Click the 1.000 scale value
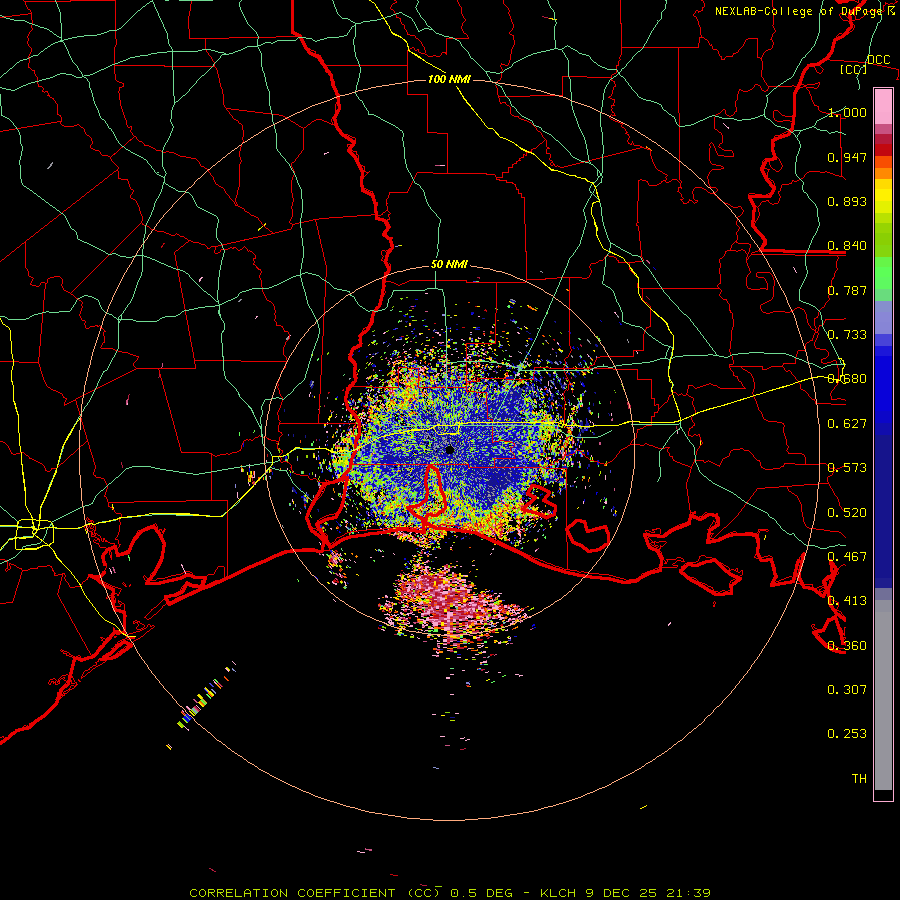 pyautogui.click(x=847, y=112)
